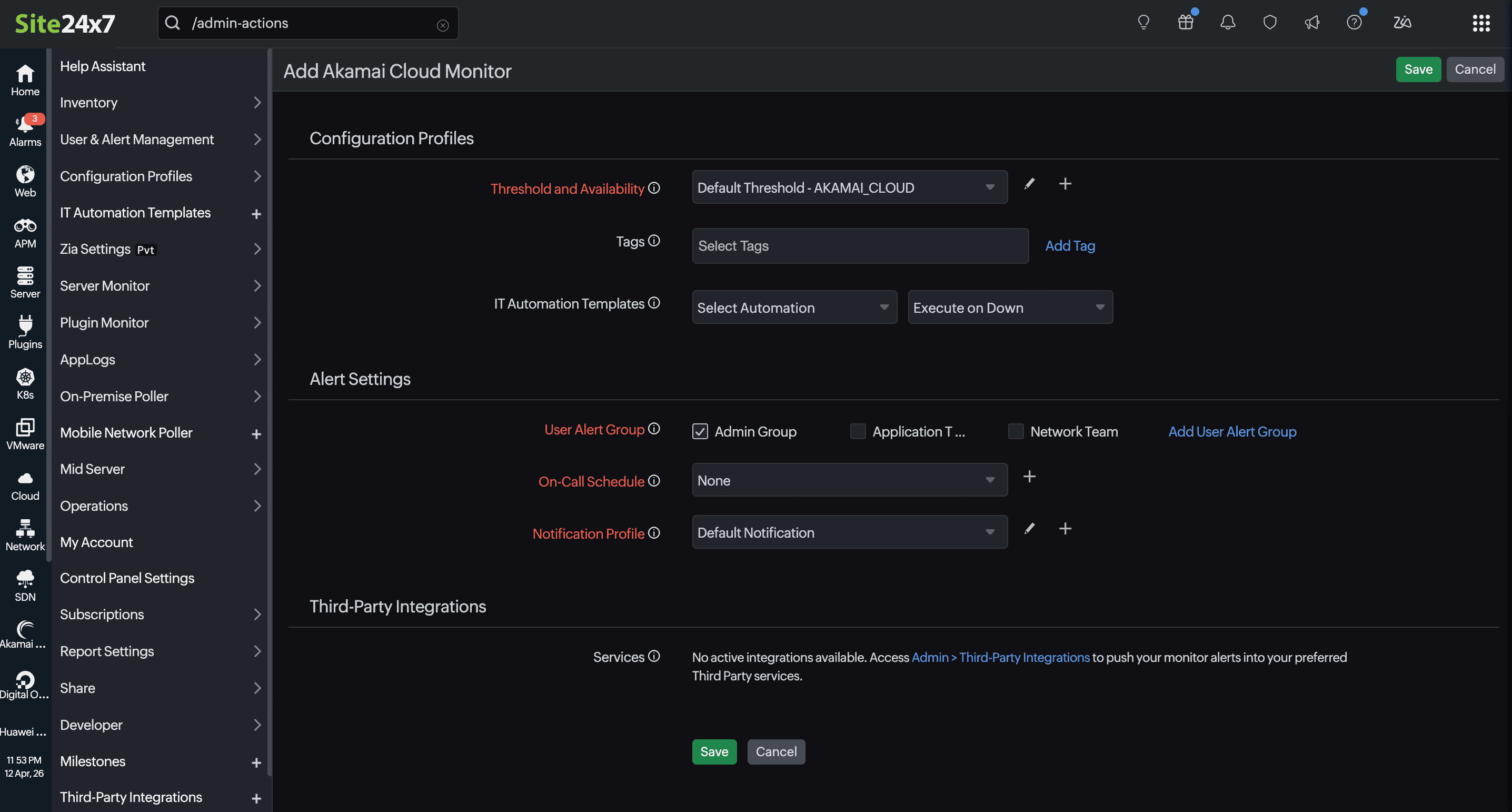
Task: Open the apps grid in the top right corner
Action: [x=1481, y=23]
